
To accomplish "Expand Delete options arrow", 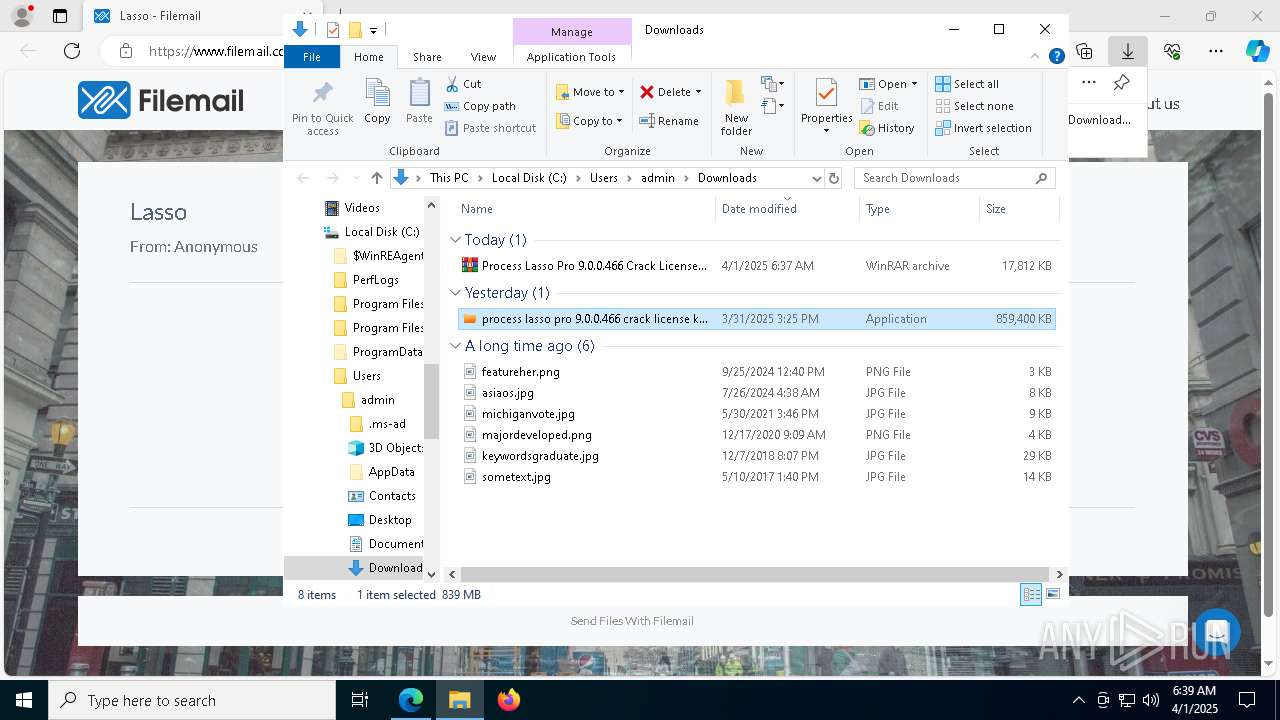I will (698, 92).
